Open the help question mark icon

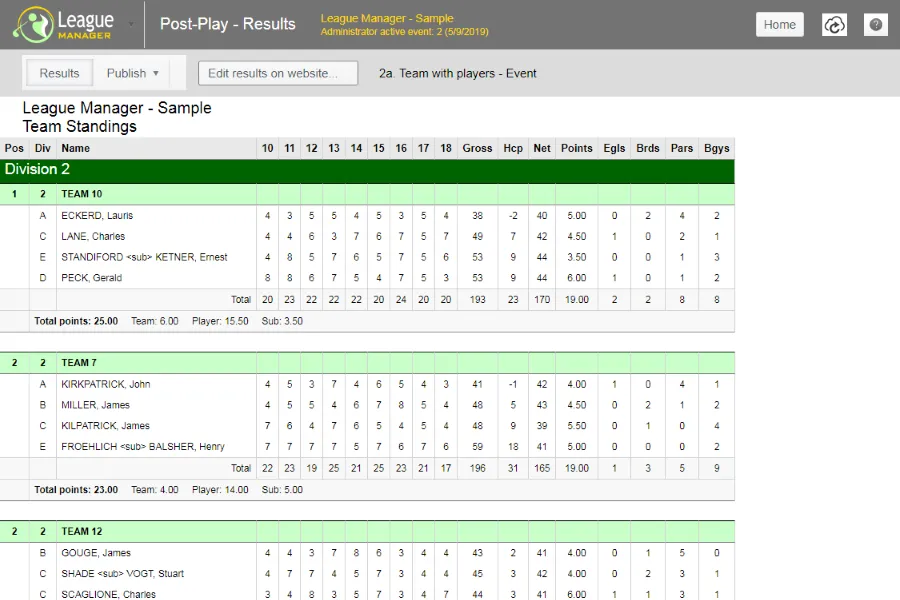click(x=876, y=25)
